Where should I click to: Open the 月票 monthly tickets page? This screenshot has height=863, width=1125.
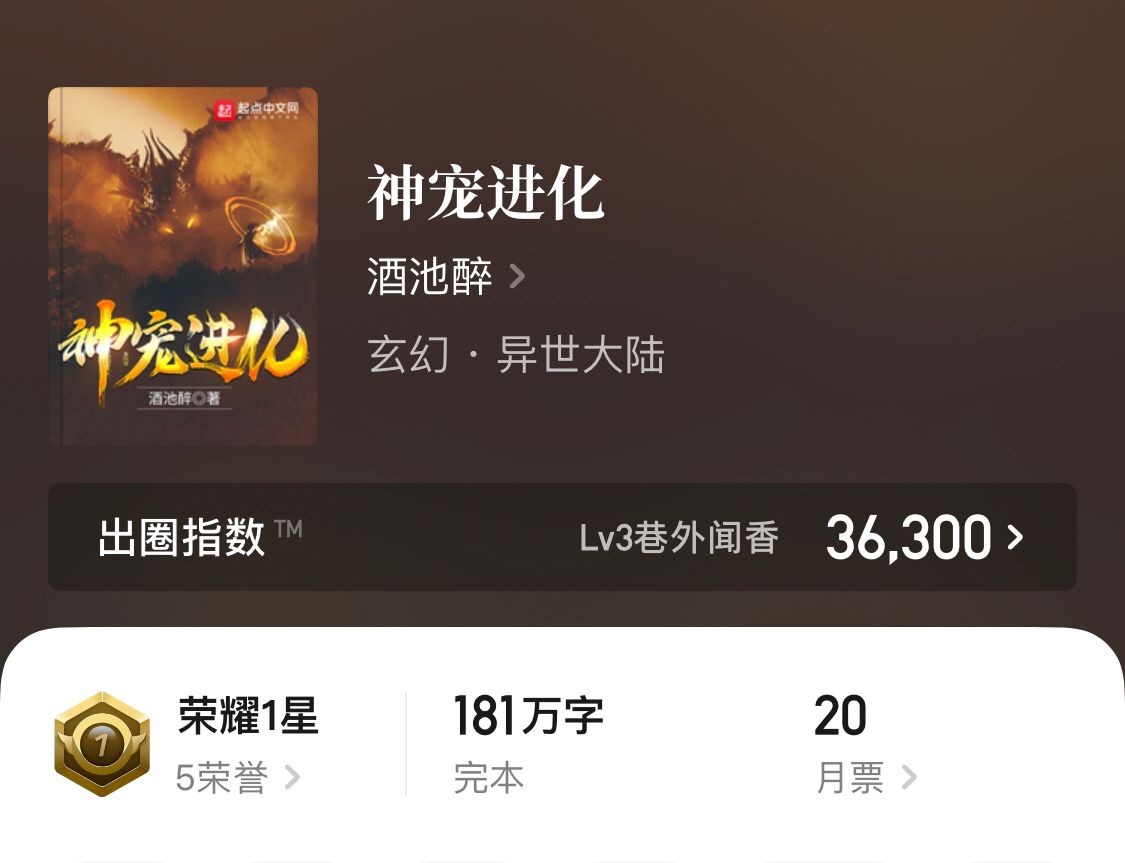point(849,778)
